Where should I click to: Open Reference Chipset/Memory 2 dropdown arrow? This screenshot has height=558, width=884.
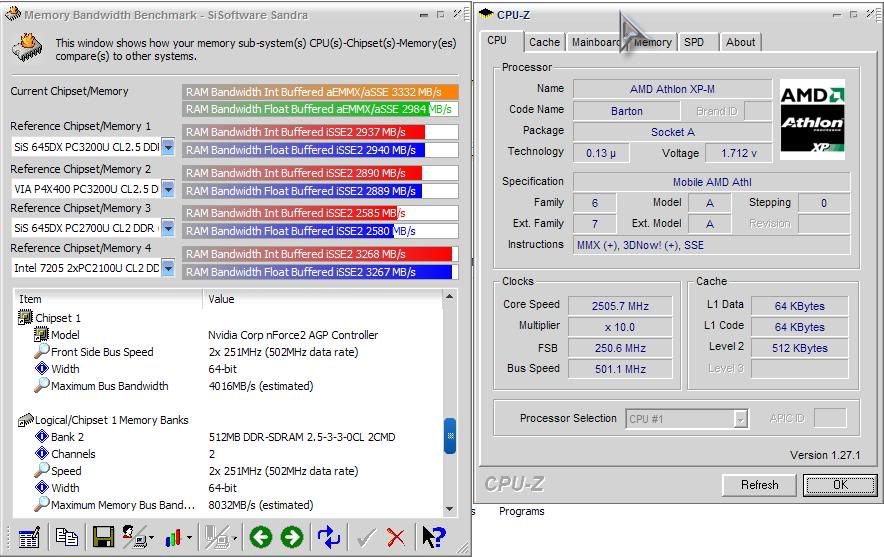168,189
